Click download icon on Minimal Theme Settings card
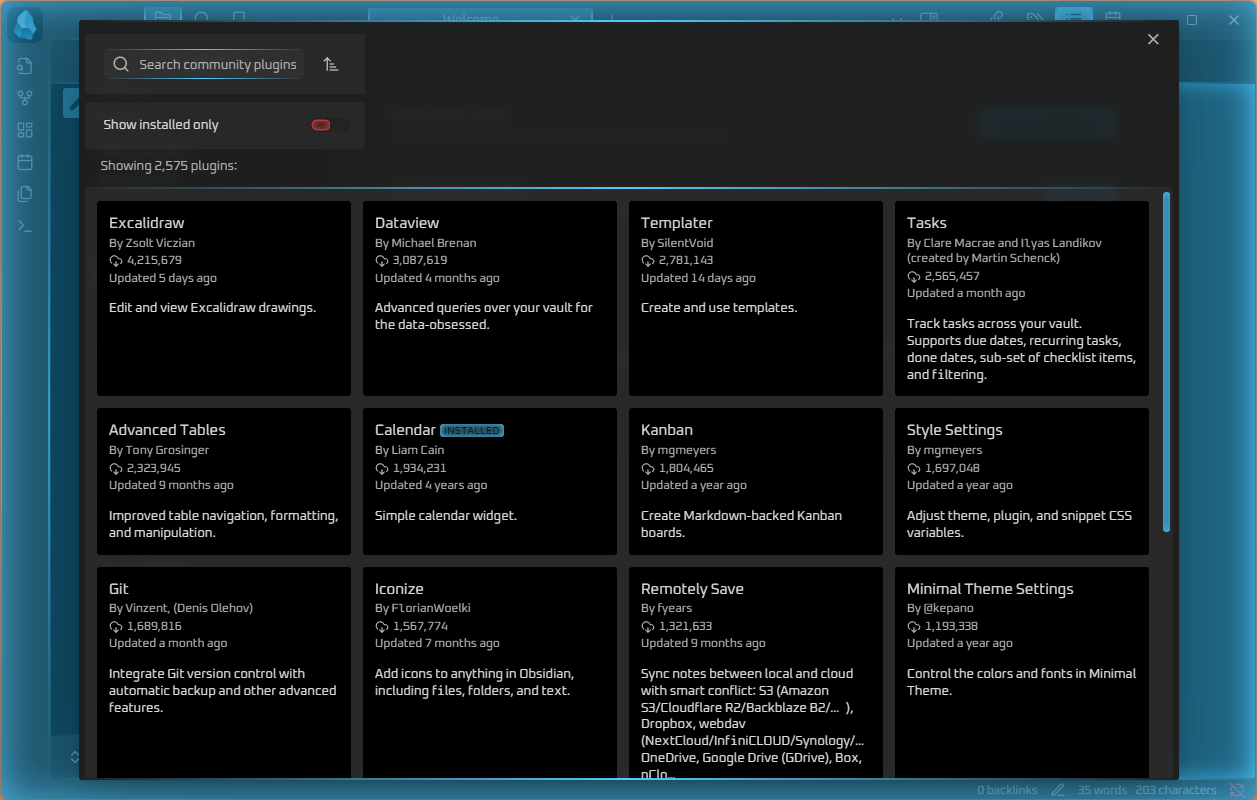Screen dimensions: 1257x800 [x=914, y=626]
